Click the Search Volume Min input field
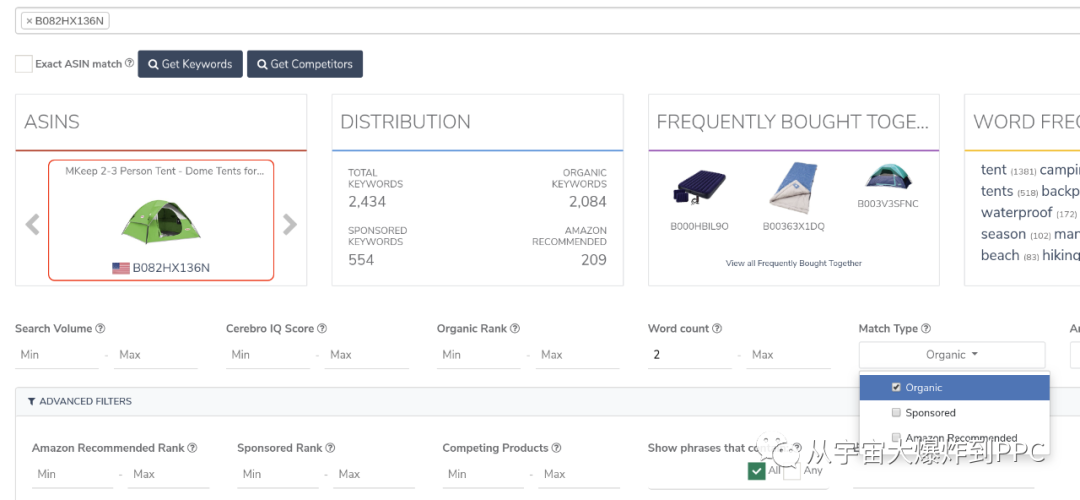The width and height of the screenshot is (1080, 500). pos(55,355)
